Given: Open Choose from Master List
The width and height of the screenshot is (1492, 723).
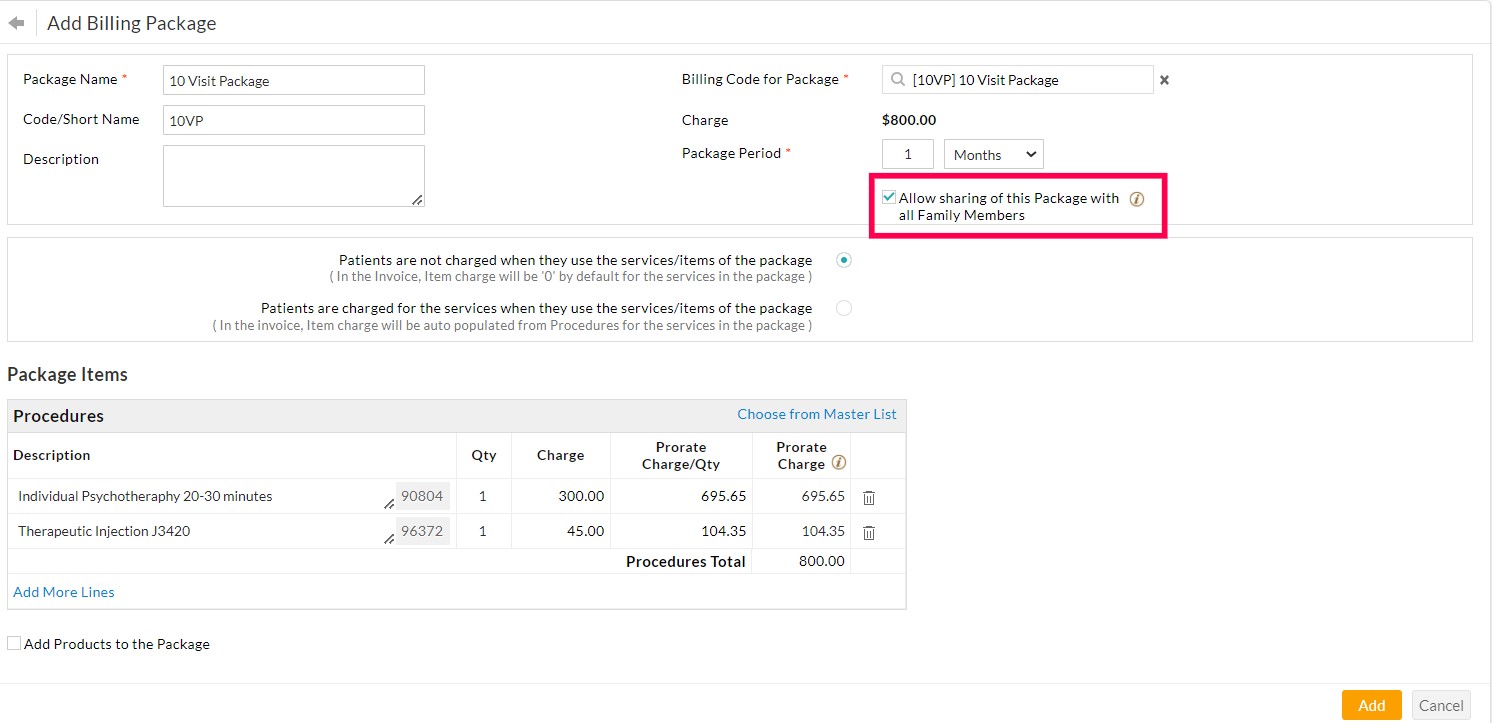Looking at the screenshot, I should tap(817, 414).
